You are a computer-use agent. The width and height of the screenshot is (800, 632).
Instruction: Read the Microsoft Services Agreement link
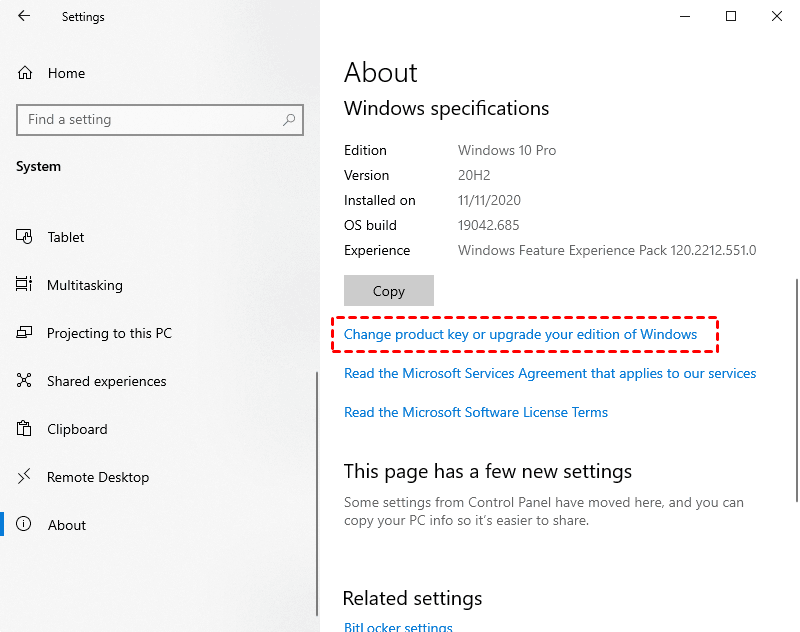pyautogui.click(x=550, y=373)
